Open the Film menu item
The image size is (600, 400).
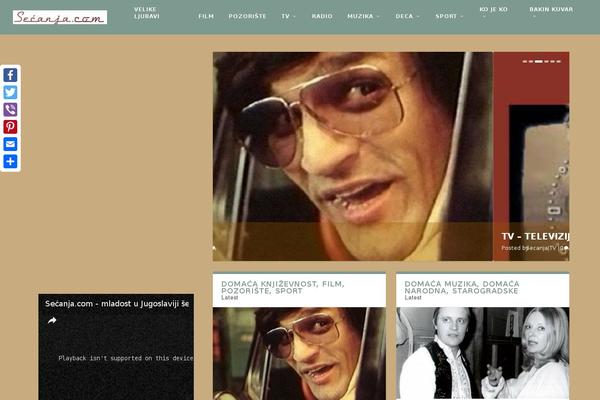(206, 16)
